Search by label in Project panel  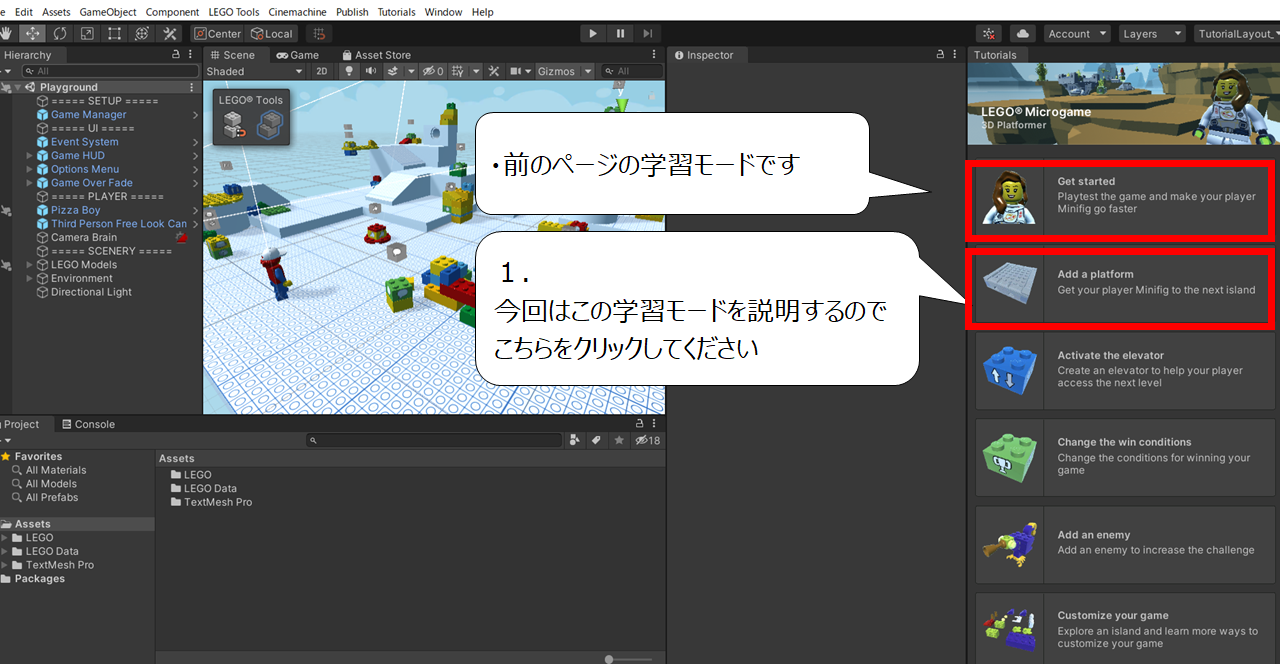(596, 440)
